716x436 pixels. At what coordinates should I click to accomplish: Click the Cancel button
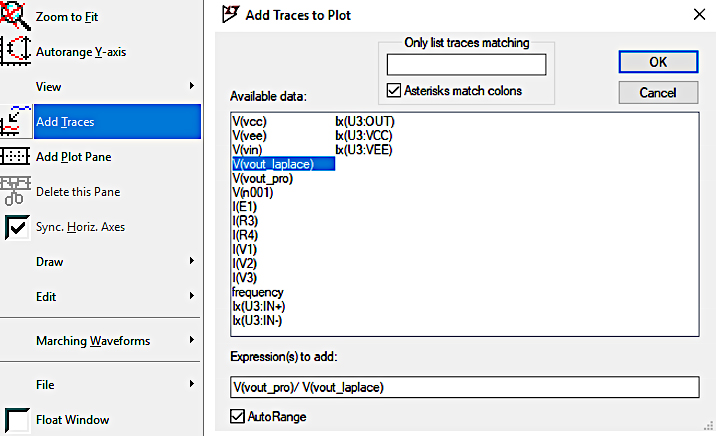(x=658, y=93)
